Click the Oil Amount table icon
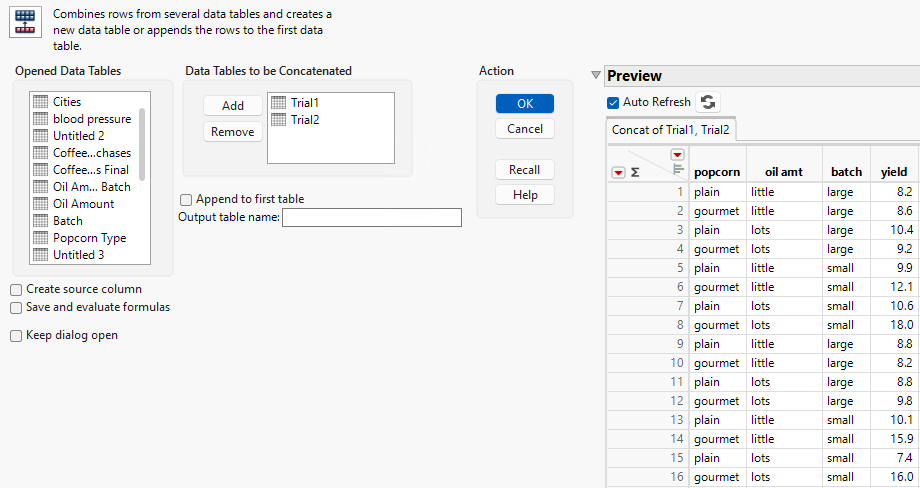The image size is (920, 488). click(x=40, y=204)
